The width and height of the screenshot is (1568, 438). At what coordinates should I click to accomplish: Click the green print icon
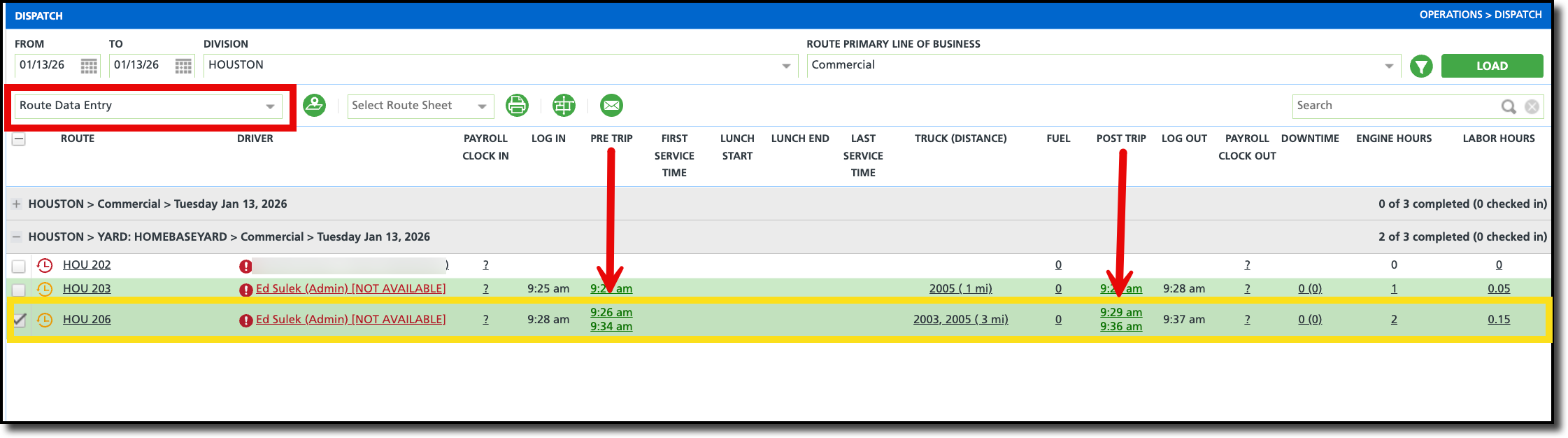tap(517, 106)
